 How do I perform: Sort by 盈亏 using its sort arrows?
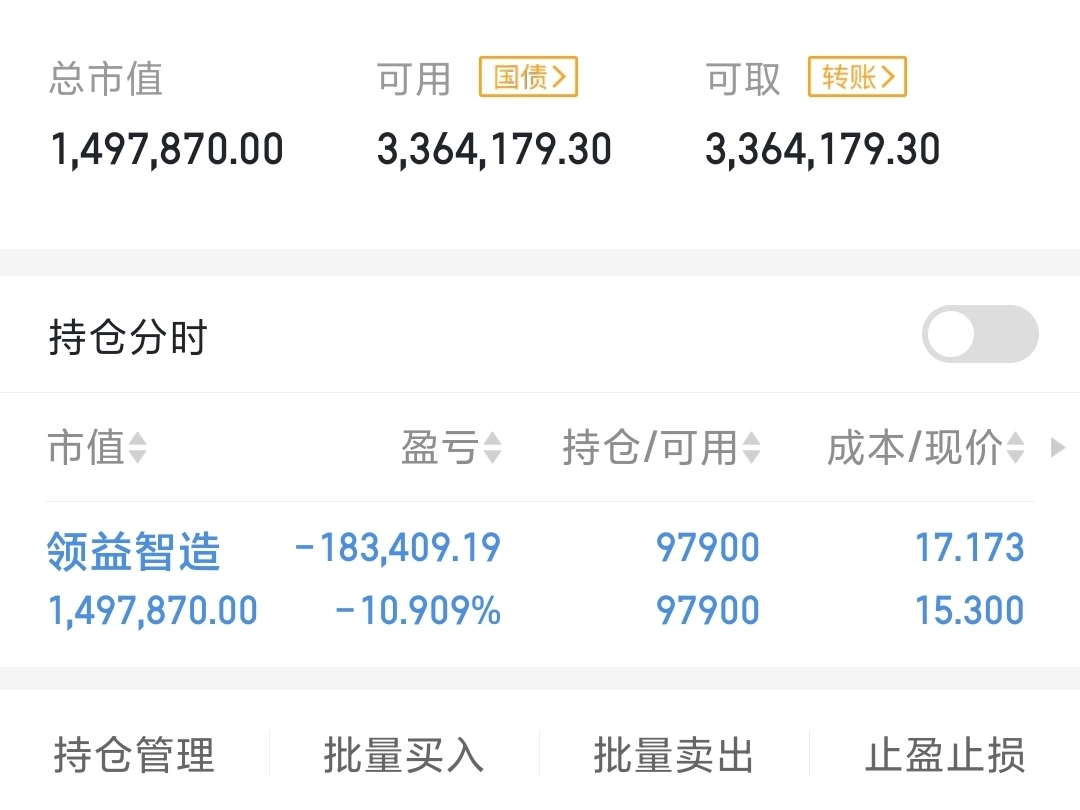tap(492, 449)
